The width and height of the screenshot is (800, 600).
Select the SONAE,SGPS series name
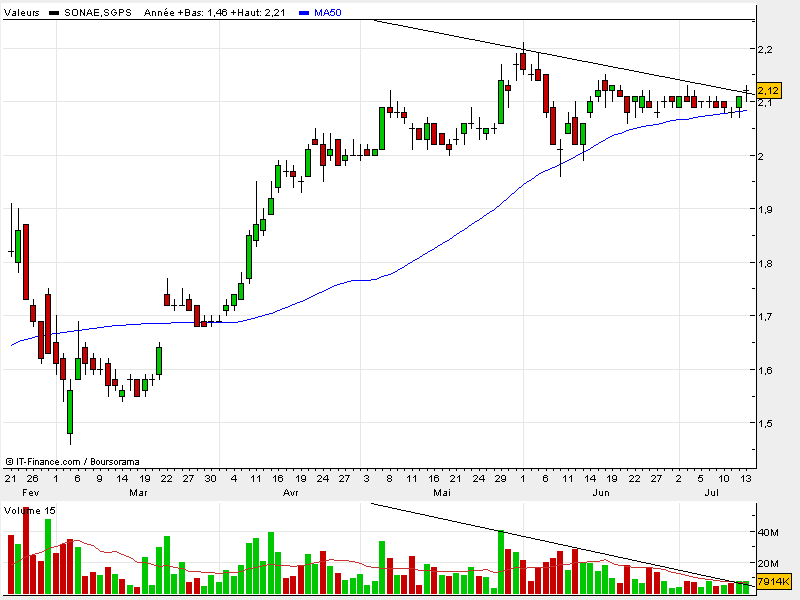(x=97, y=13)
